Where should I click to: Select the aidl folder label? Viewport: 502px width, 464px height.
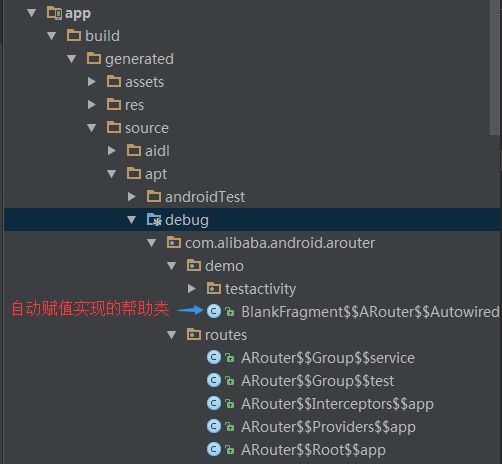click(x=157, y=151)
